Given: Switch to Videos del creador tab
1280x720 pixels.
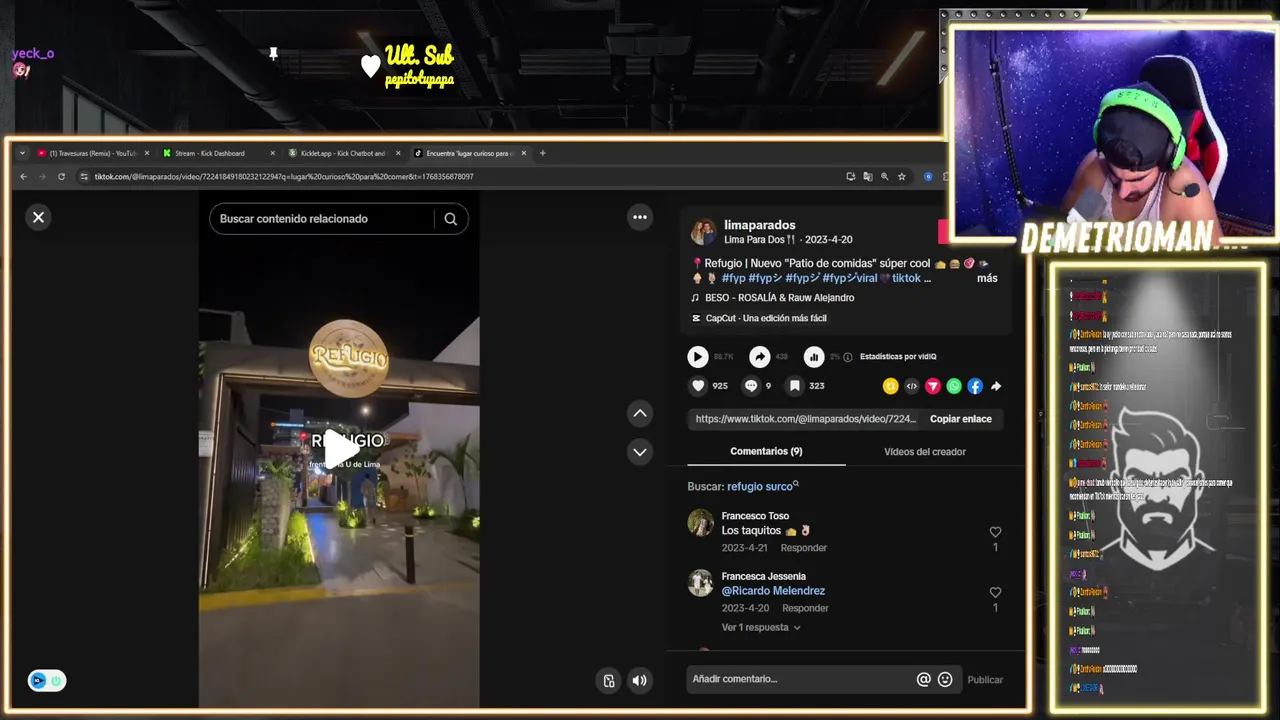Looking at the screenshot, I should [925, 452].
